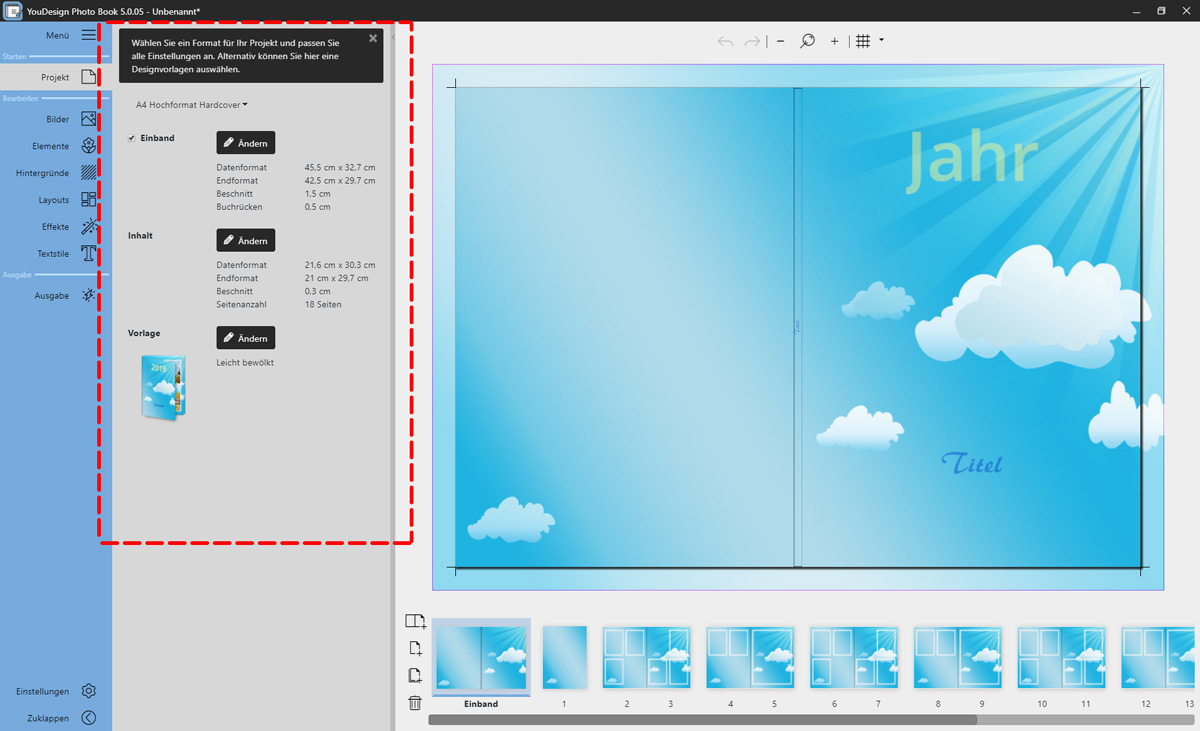Screen dimensions: 1200x731
Task: Open the Effekte magic wand icon
Action: pos(89,227)
